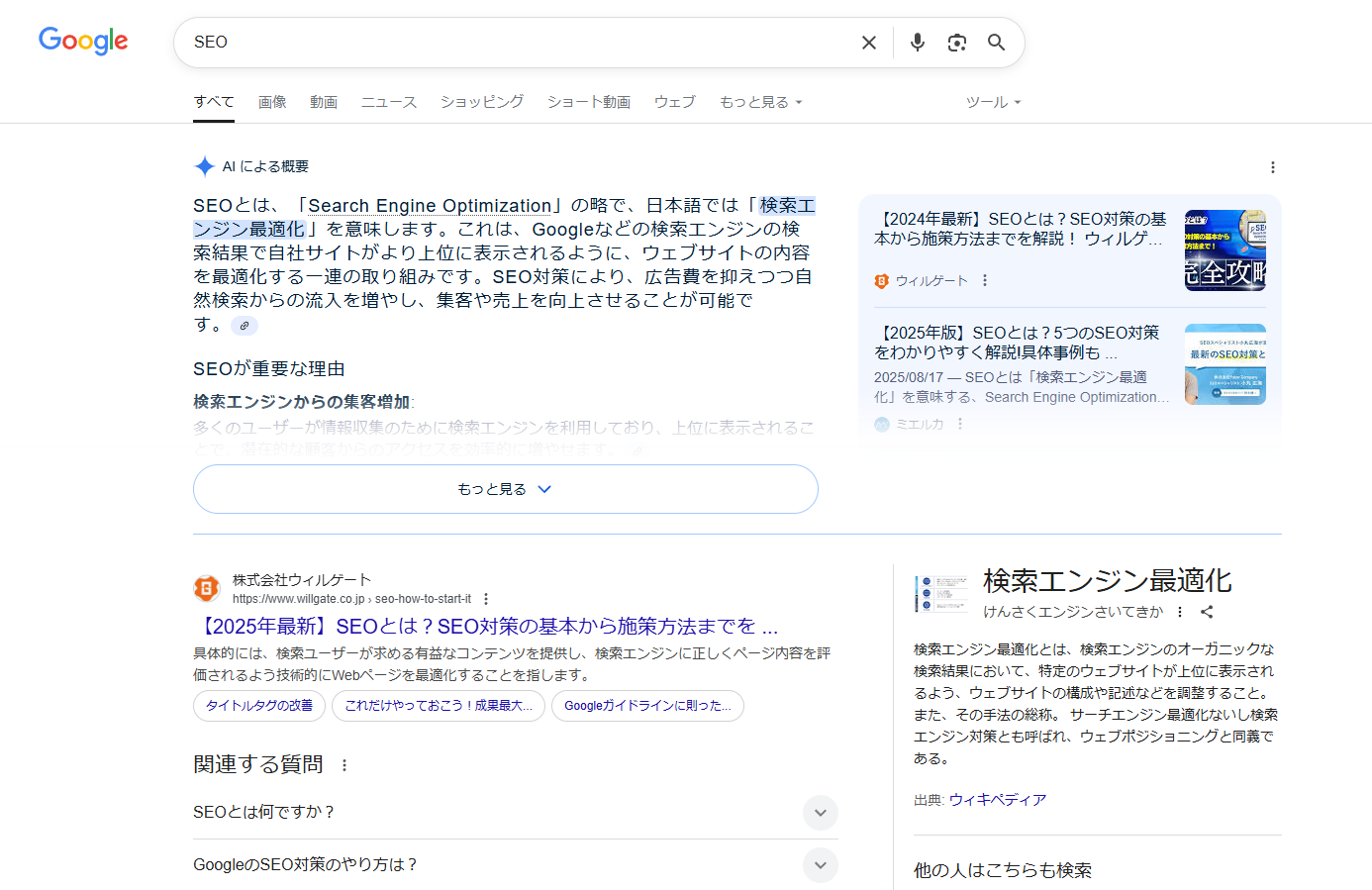Click the これだけやっておこう！成果最大 chip

[x=439, y=706]
